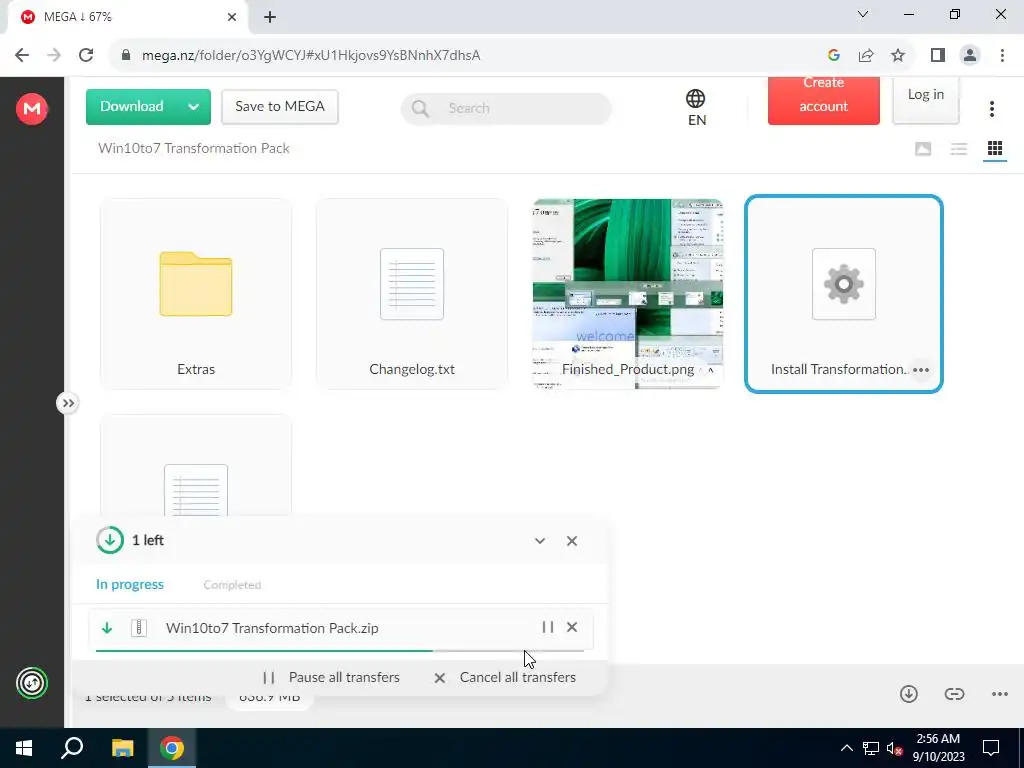
Task: Click Pause all transfers
Action: 331,677
